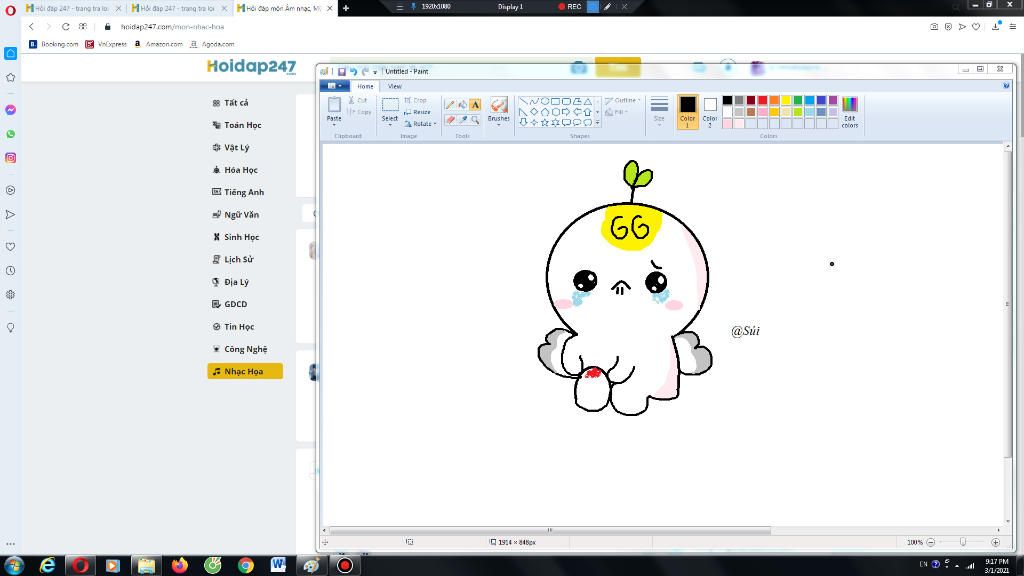Open the VnExpress bookmark
1024x576 pixels.
tap(106, 44)
